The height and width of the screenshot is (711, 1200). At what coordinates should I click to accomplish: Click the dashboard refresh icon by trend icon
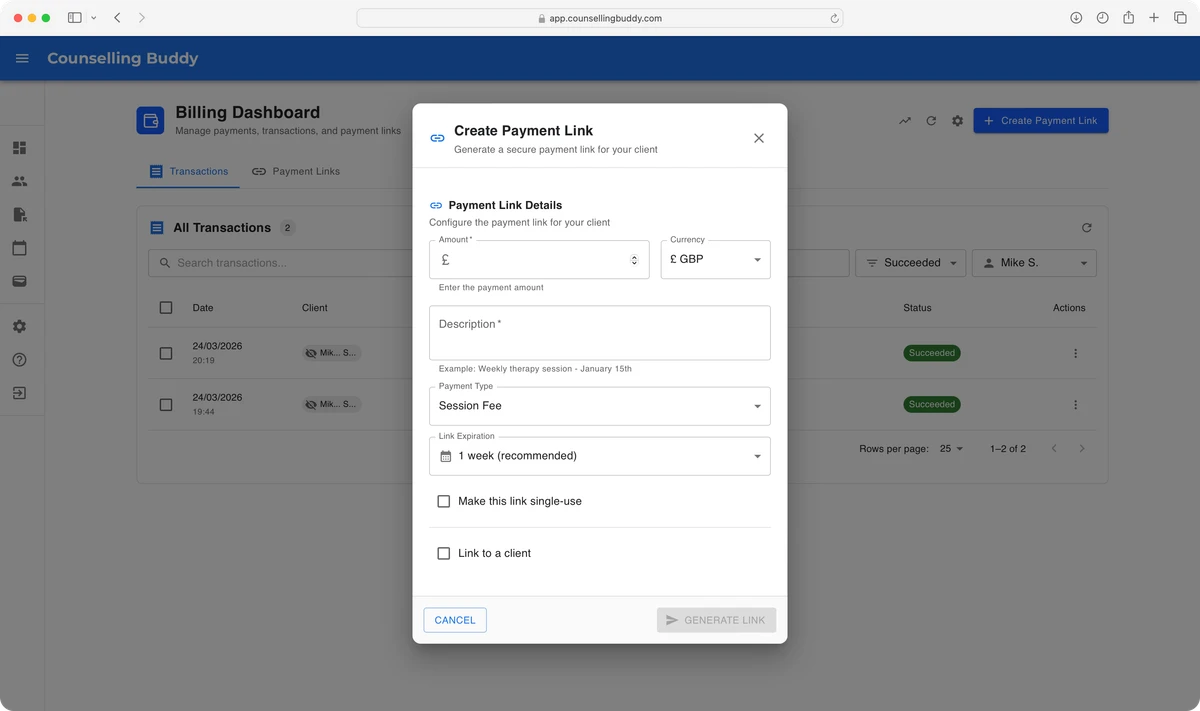click(x=931, y=121)
